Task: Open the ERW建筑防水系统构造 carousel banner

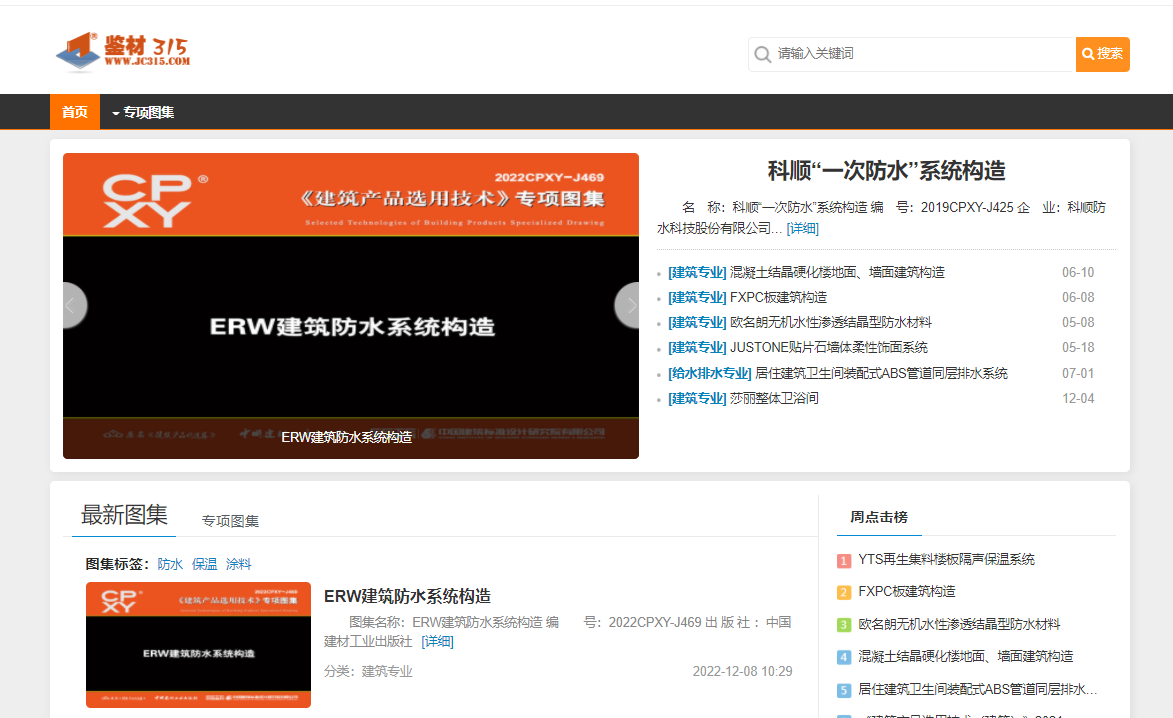Action: [x=351, y=306]
